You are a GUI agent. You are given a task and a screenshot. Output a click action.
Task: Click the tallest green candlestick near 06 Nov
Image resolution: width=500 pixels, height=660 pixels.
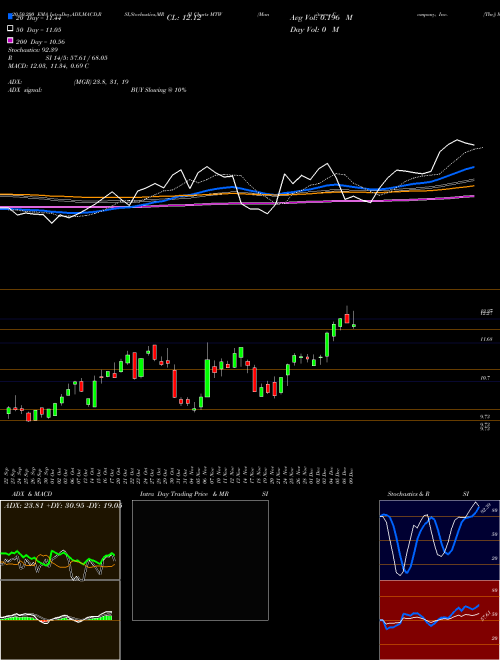[207, 378]
